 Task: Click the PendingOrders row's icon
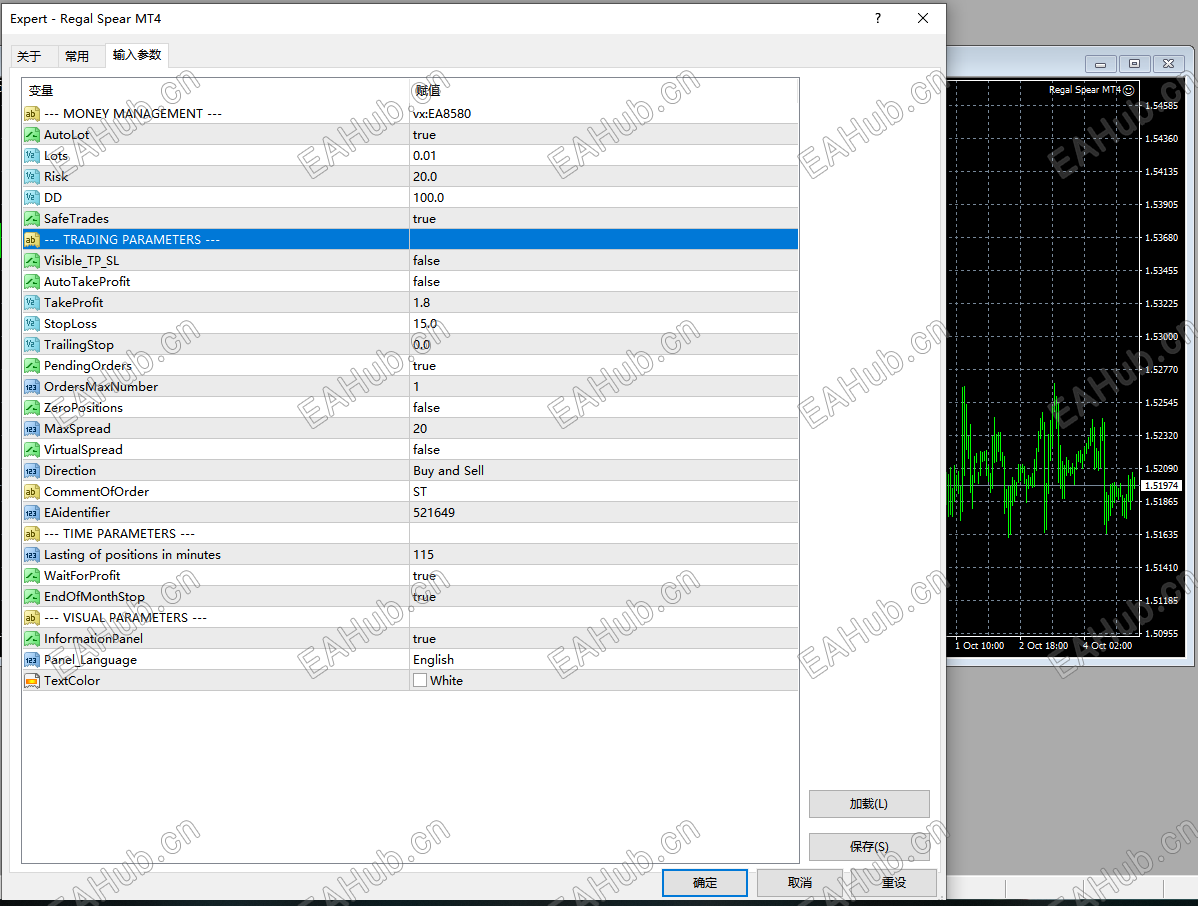click(x=31, y=366)
